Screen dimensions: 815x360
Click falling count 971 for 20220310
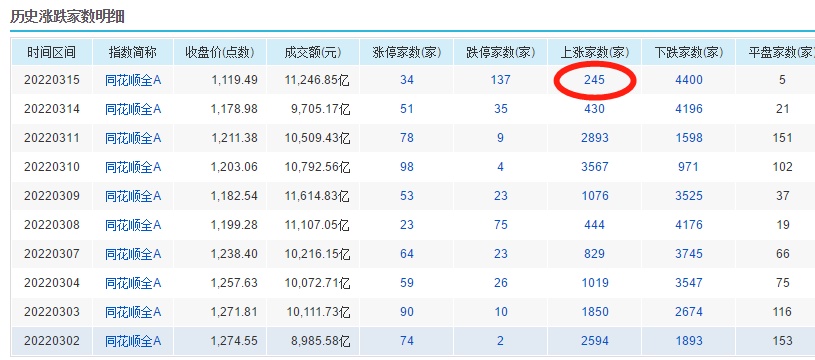point(689,167)
